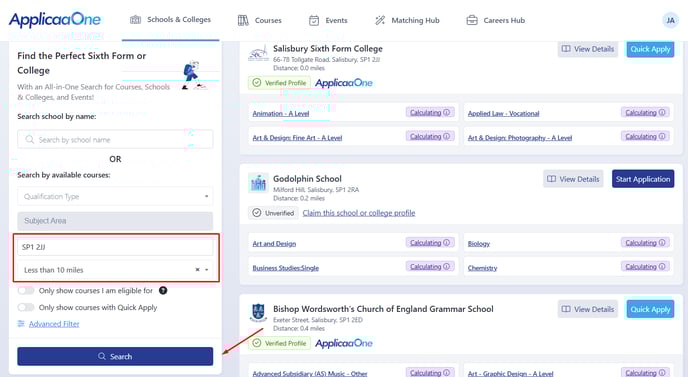Screen dimensions: 688x377
Task: Open the Chemistry course link
Action: coord(482,268)
